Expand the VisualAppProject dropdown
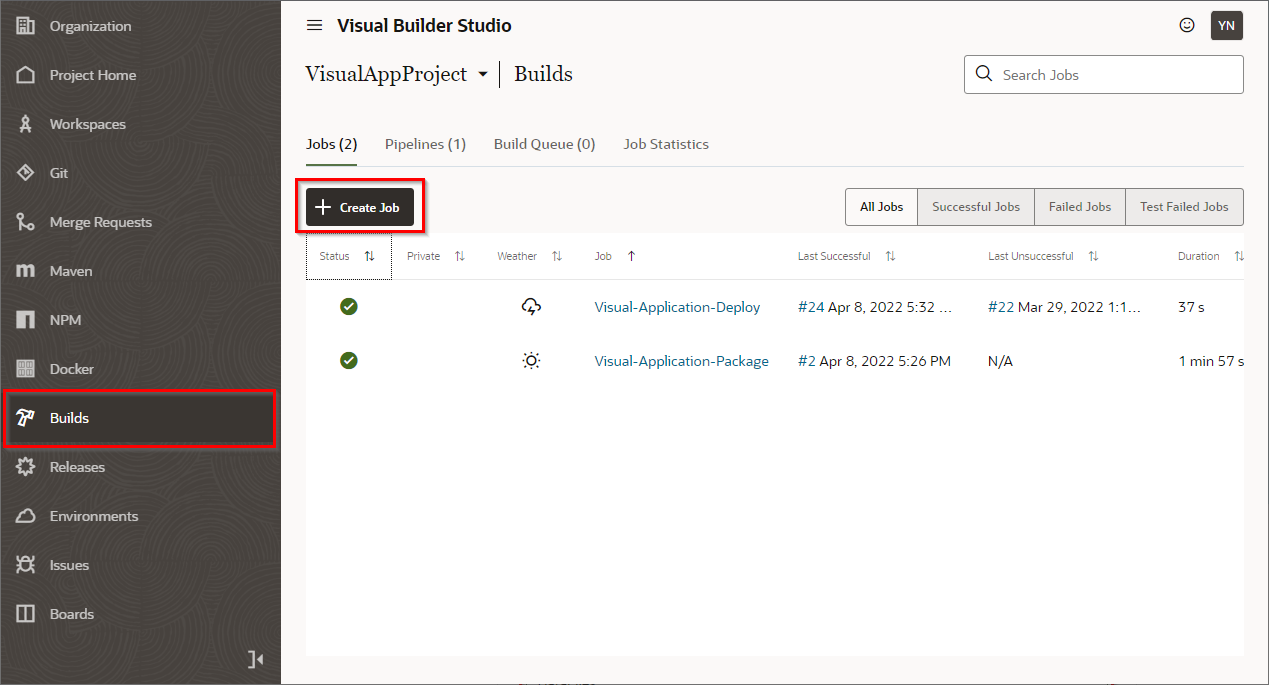1269x685 pixels. pyautogui.click(x=483, y=75)
